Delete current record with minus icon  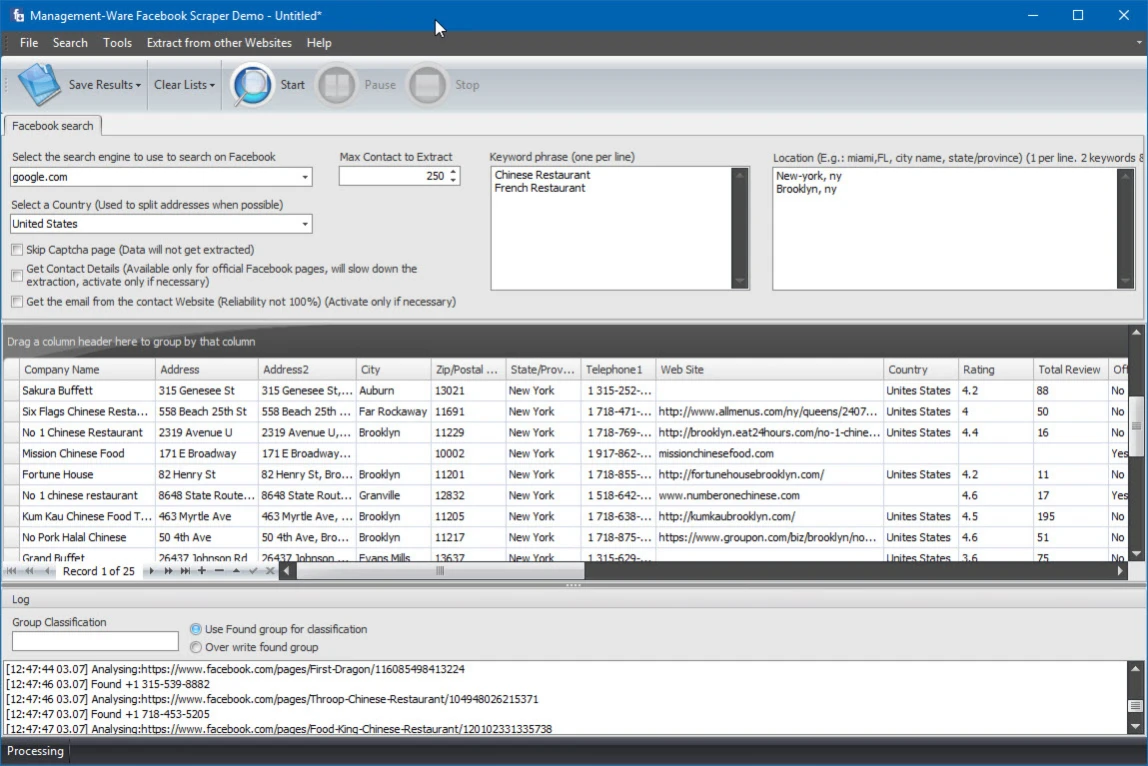(x=219, y=571)
